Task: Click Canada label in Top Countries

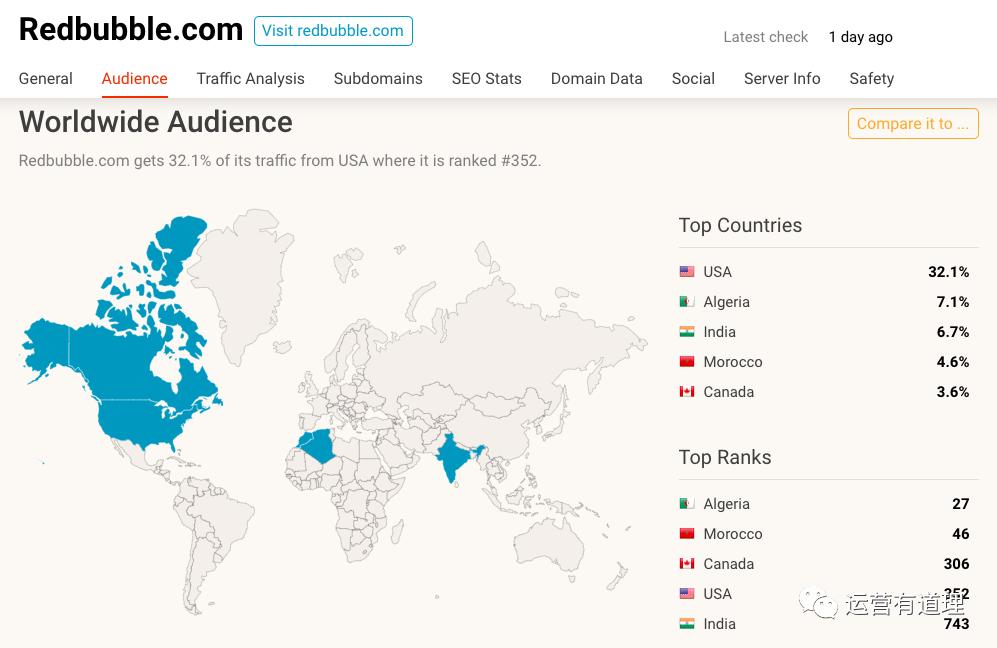Action: tap(729, 392)
